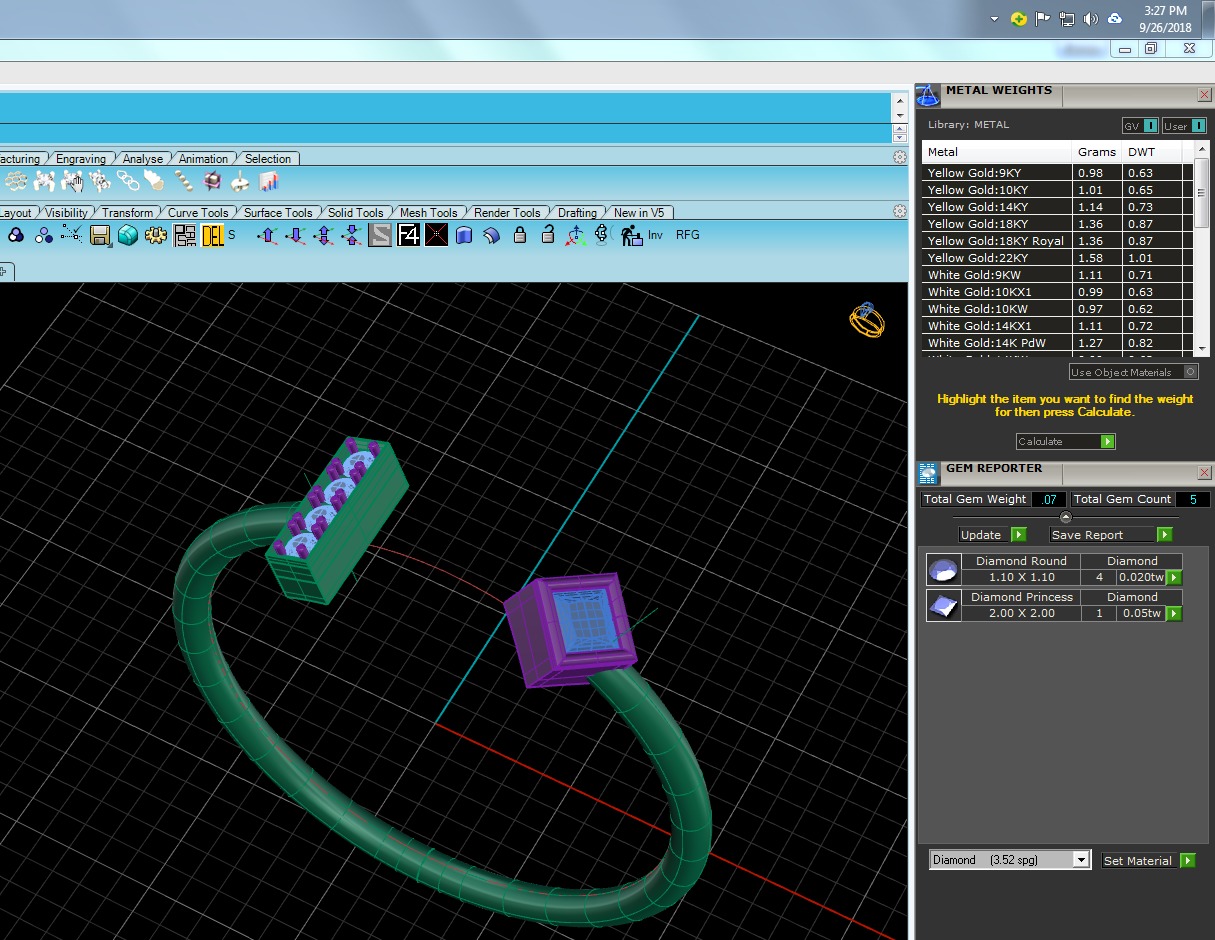Screen dimensions: 1215x940
Task: Click the blue curved surface icon
Action: (492, 235)
